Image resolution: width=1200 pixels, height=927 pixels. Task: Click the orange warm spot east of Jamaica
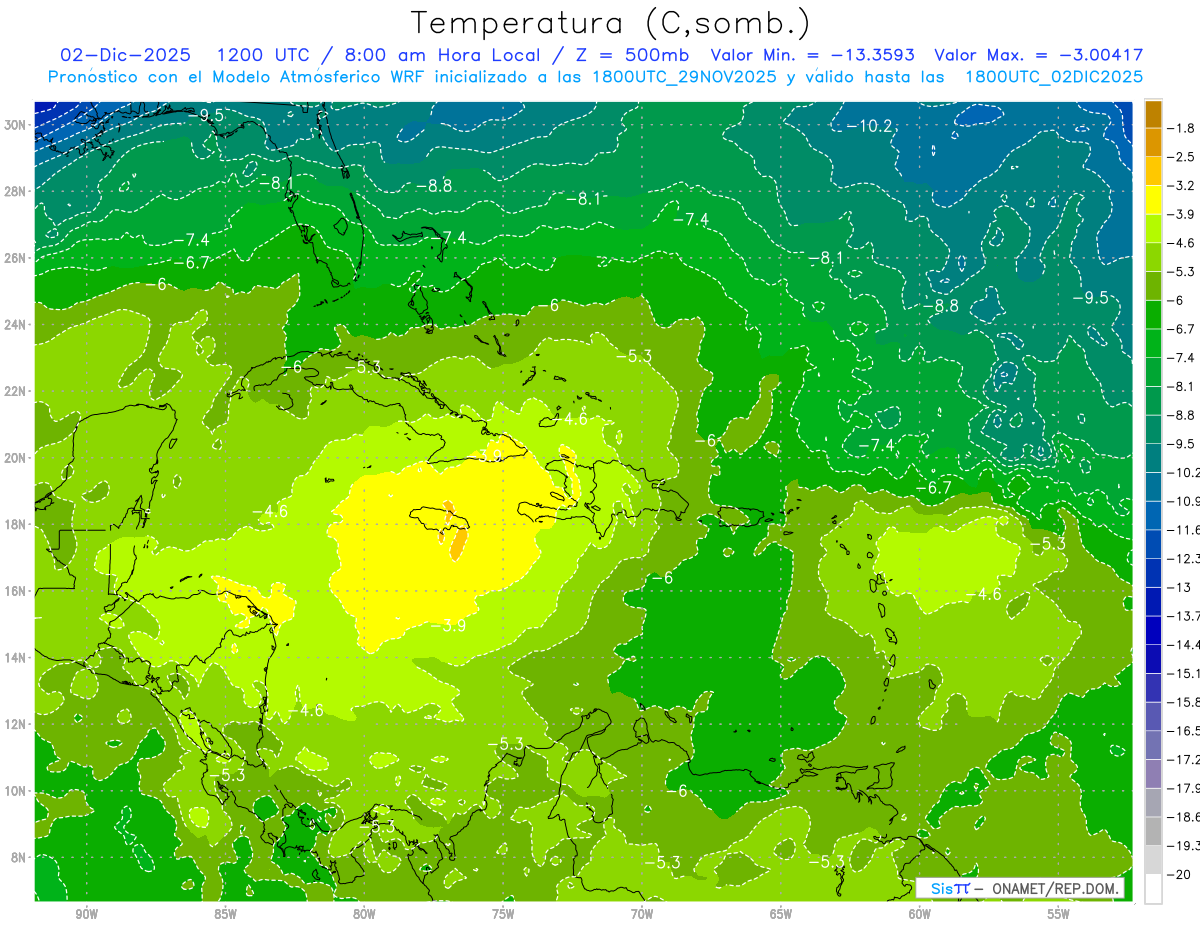tap(457, 545)
